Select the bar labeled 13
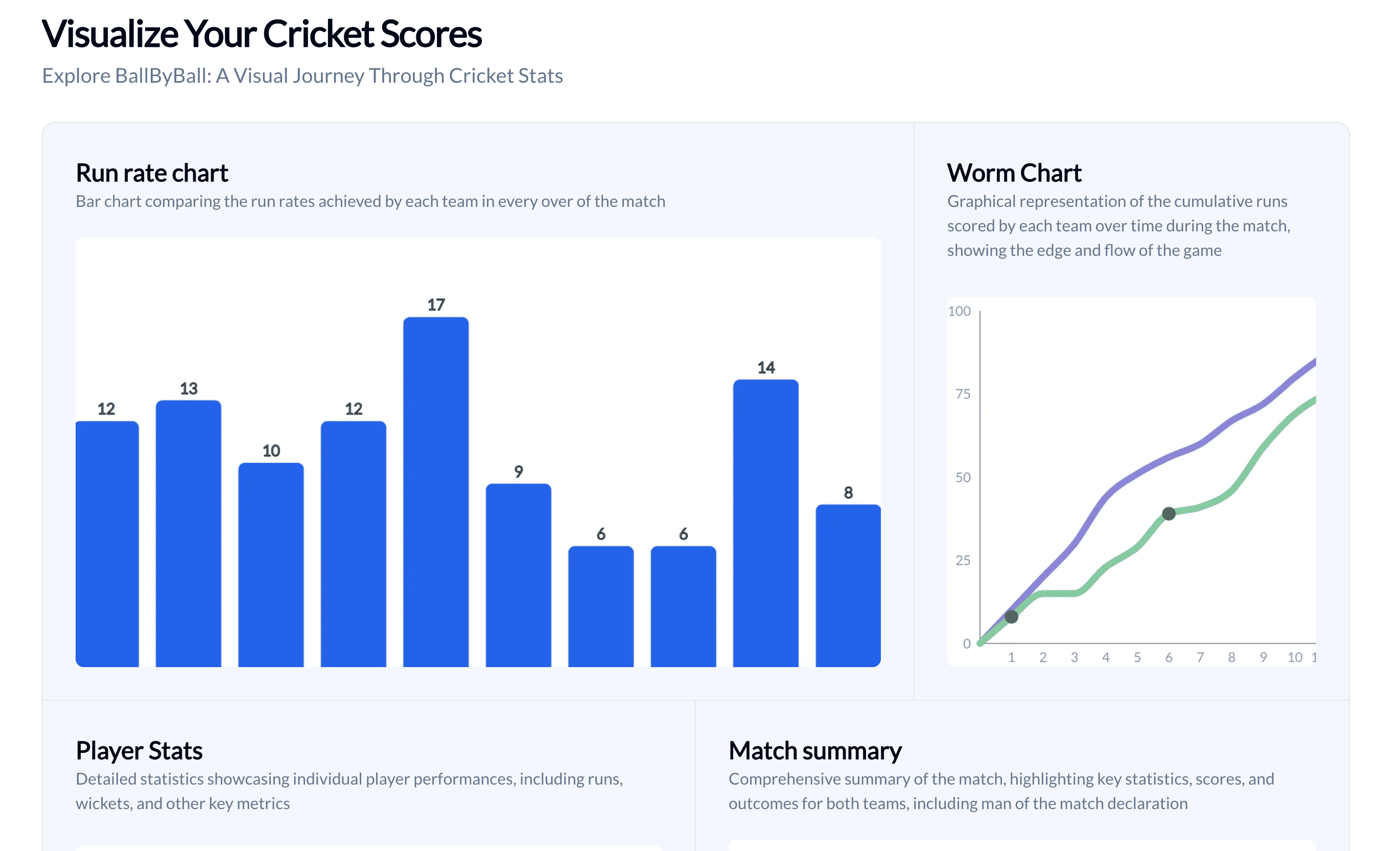This screenshot has width=1400, height=851. [188, 533]
